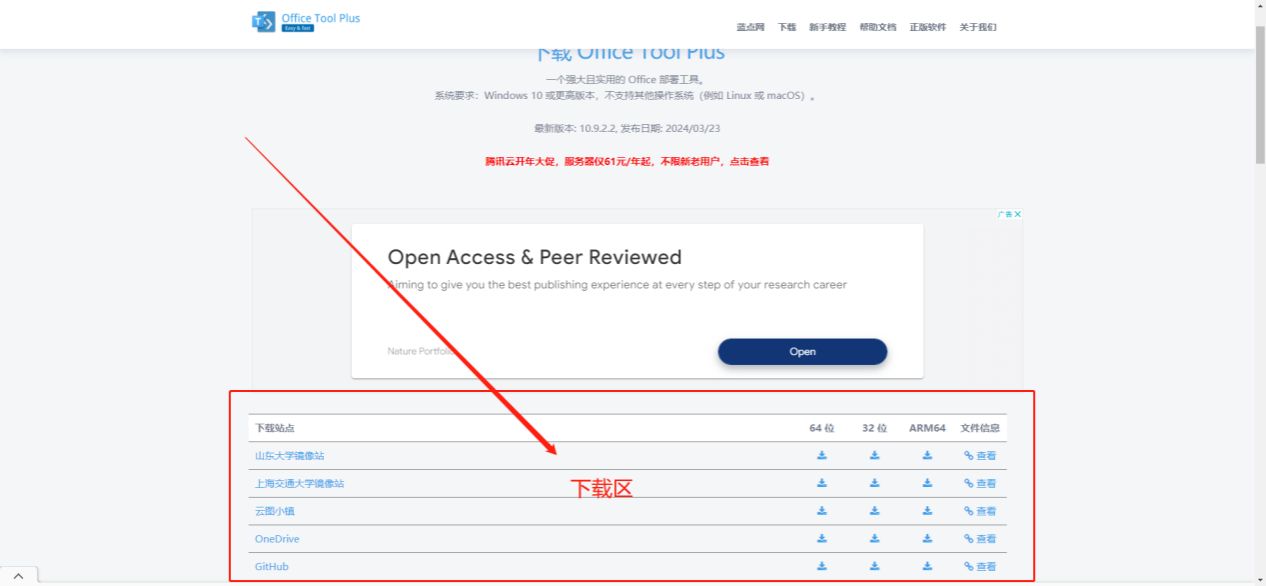Download 64-bit from GitHub row
The width and height of the screenshot is (1266, 586).
pyautogui.click(x=822, y=566)
